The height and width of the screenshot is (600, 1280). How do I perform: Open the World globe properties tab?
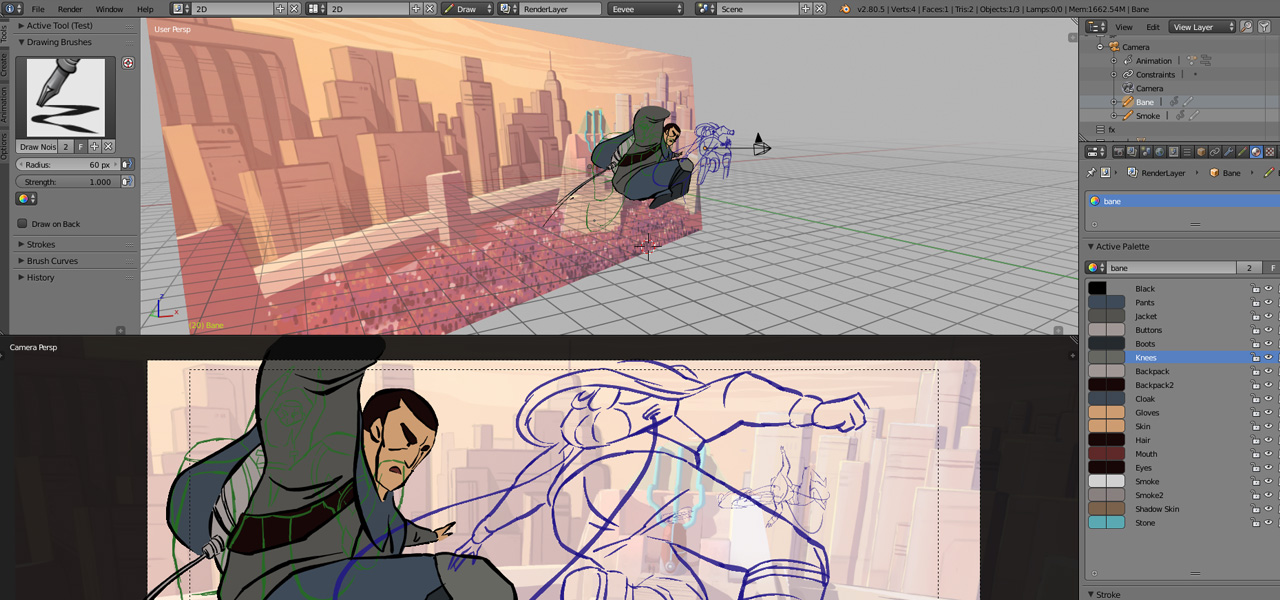(x=1160, y=152)
